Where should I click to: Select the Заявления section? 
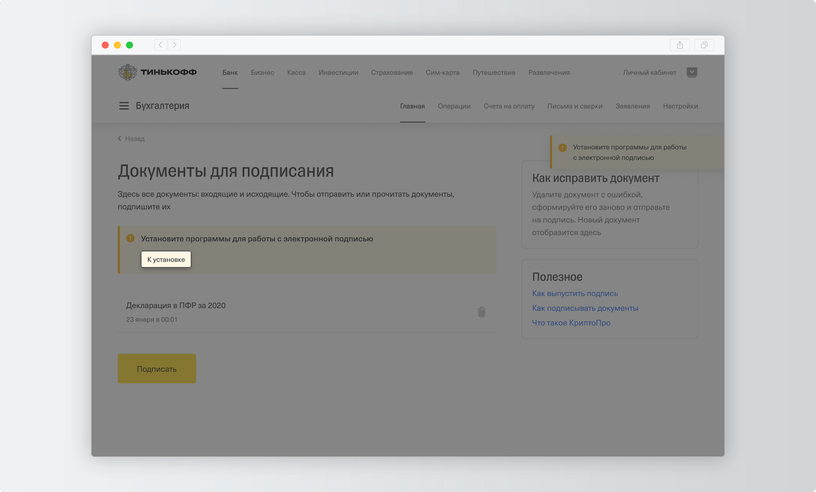[x=632, y=106]
